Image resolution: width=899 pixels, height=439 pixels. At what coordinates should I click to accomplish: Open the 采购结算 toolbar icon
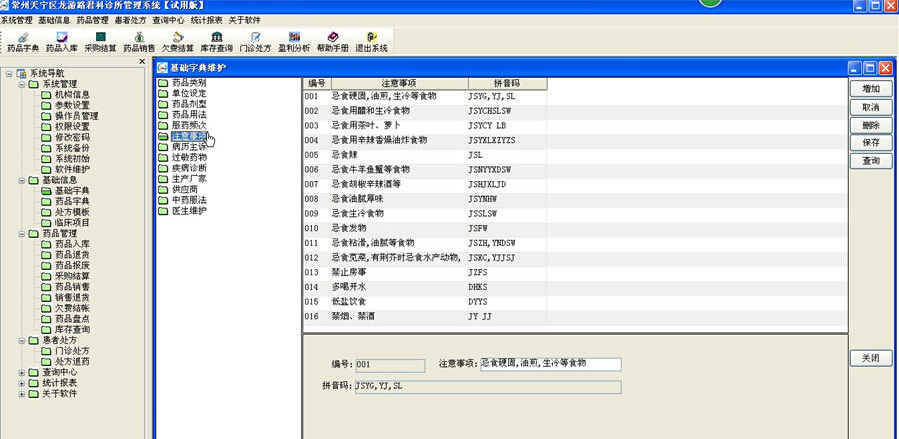100,42
